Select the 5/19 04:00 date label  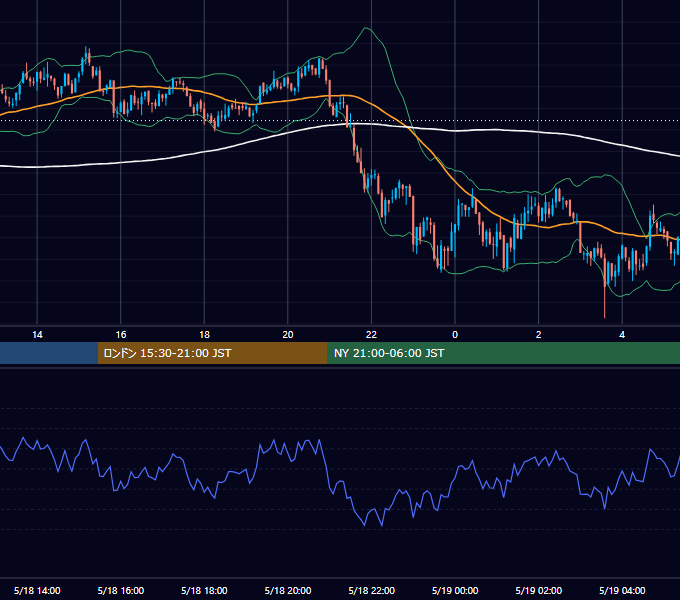point(622,590)
